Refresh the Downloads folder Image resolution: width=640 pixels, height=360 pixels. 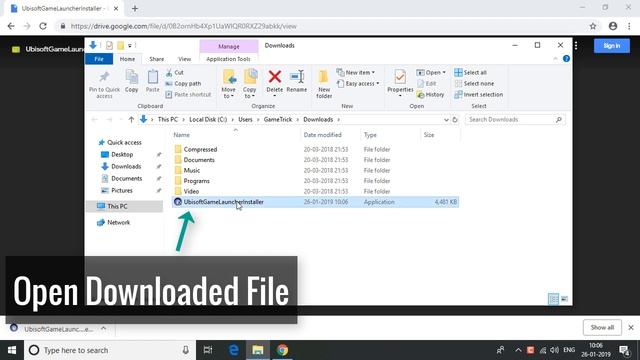click(455, 120)
